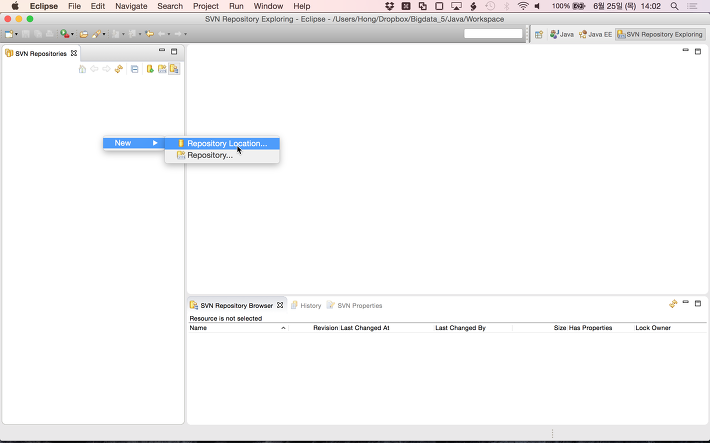Image resolution: width=710 pixels, height=443 pixels.
Task: Click the Spotlight search icon
Action: (x=674, y=6)
